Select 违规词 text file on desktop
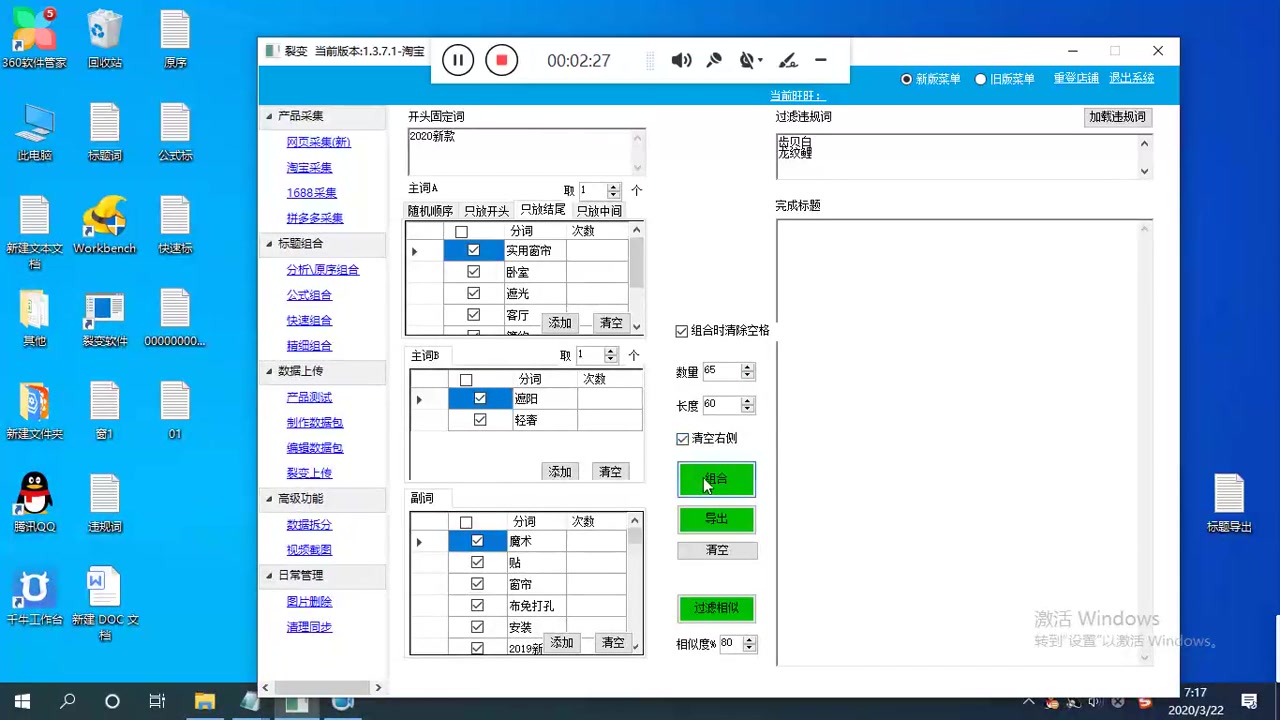 [105, 503]
